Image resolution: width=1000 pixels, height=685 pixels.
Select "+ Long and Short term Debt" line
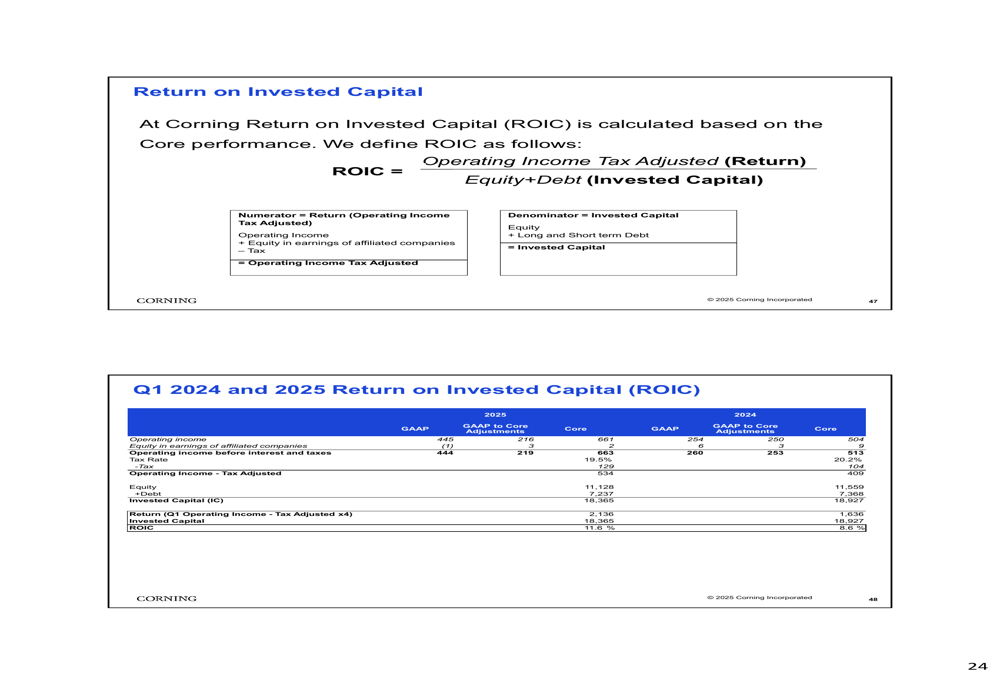578,235
